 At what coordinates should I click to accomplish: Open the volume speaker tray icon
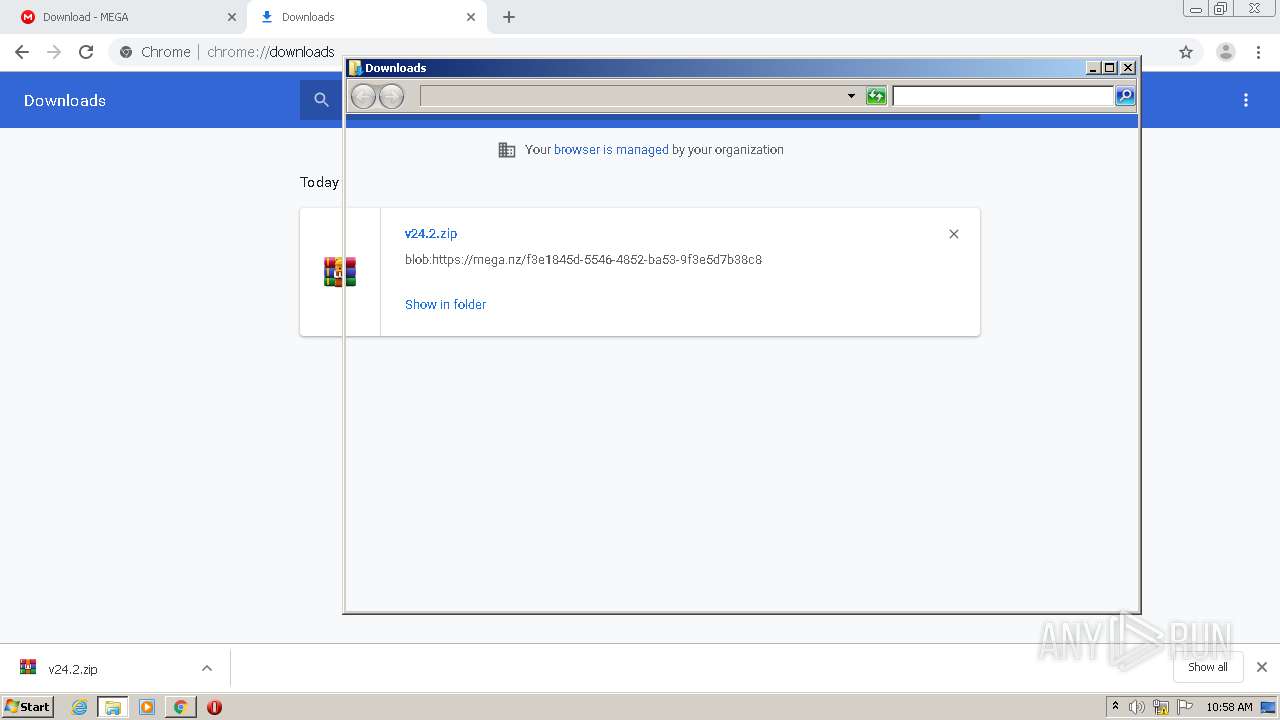1137,707
